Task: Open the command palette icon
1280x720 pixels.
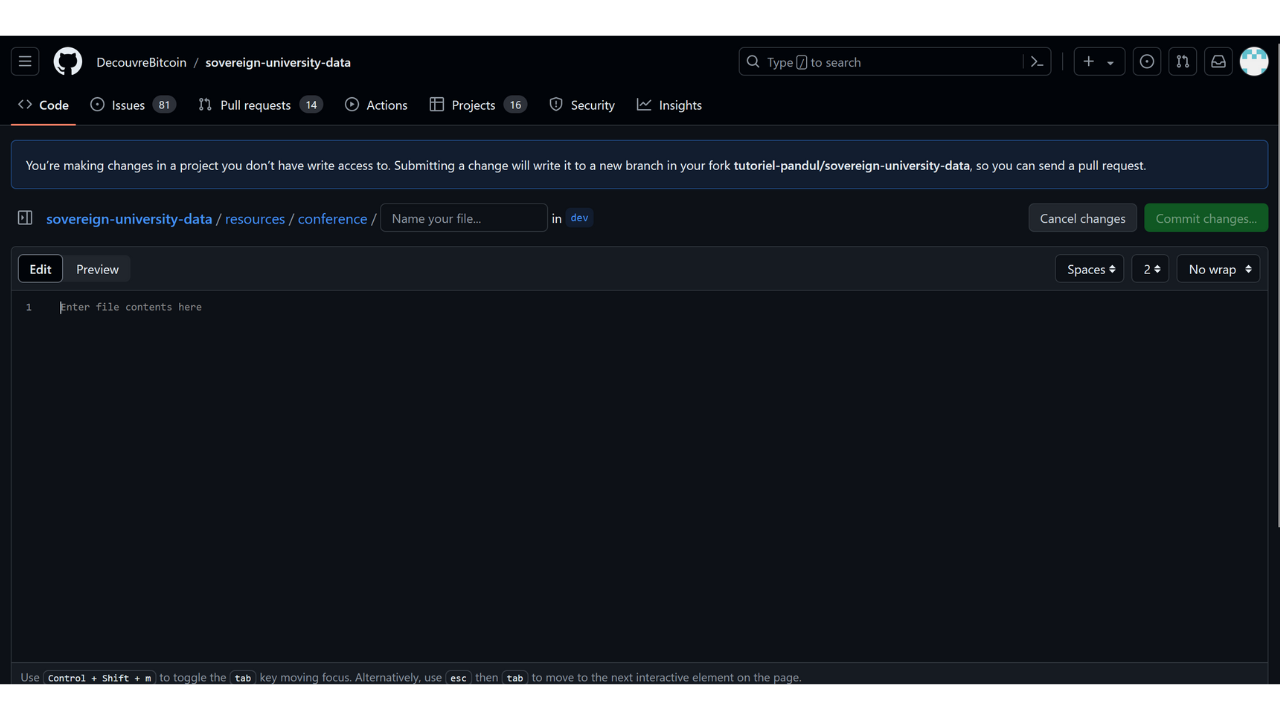Action: point(1037,62)
